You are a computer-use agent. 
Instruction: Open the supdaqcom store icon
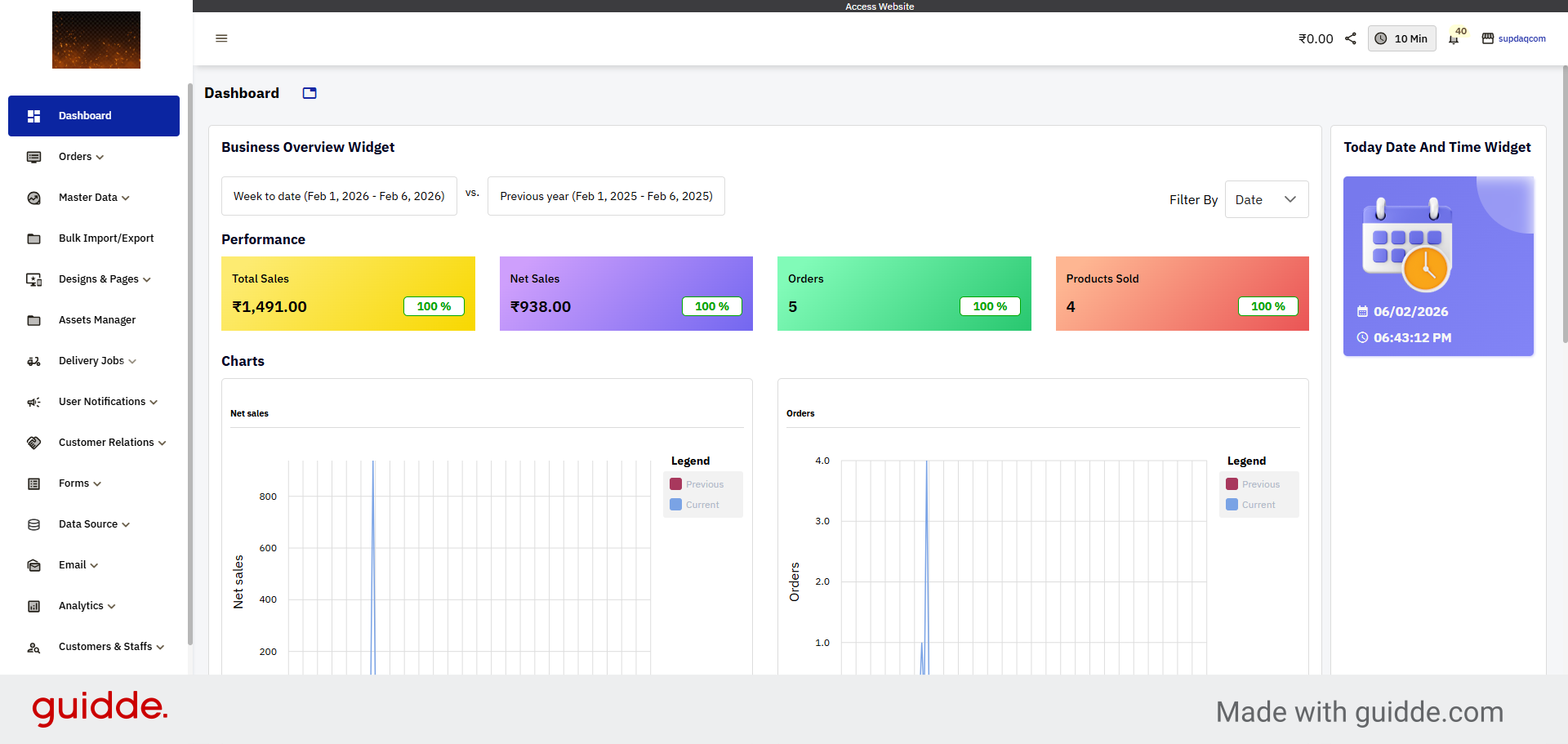pos(1487,38)
